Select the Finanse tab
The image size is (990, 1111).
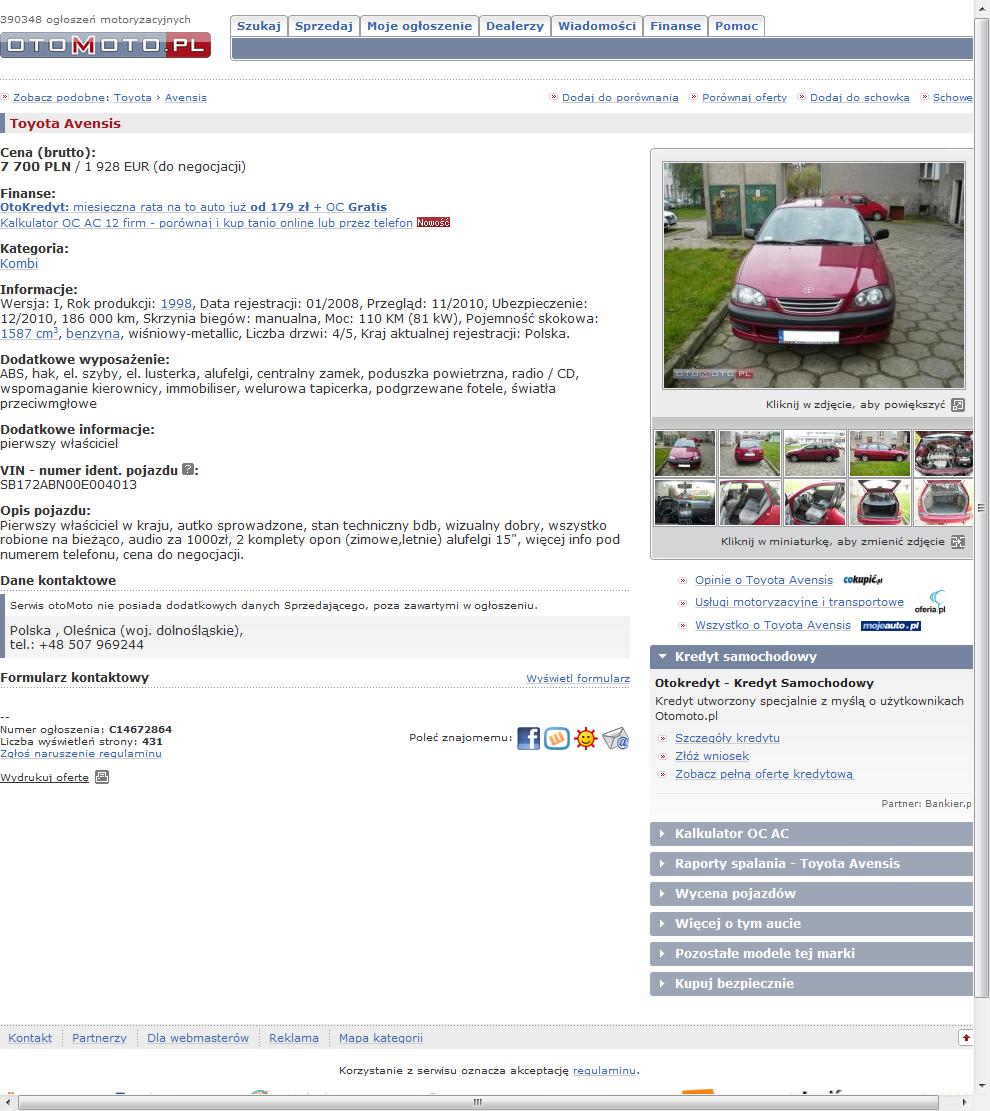(x=675, y=26)
